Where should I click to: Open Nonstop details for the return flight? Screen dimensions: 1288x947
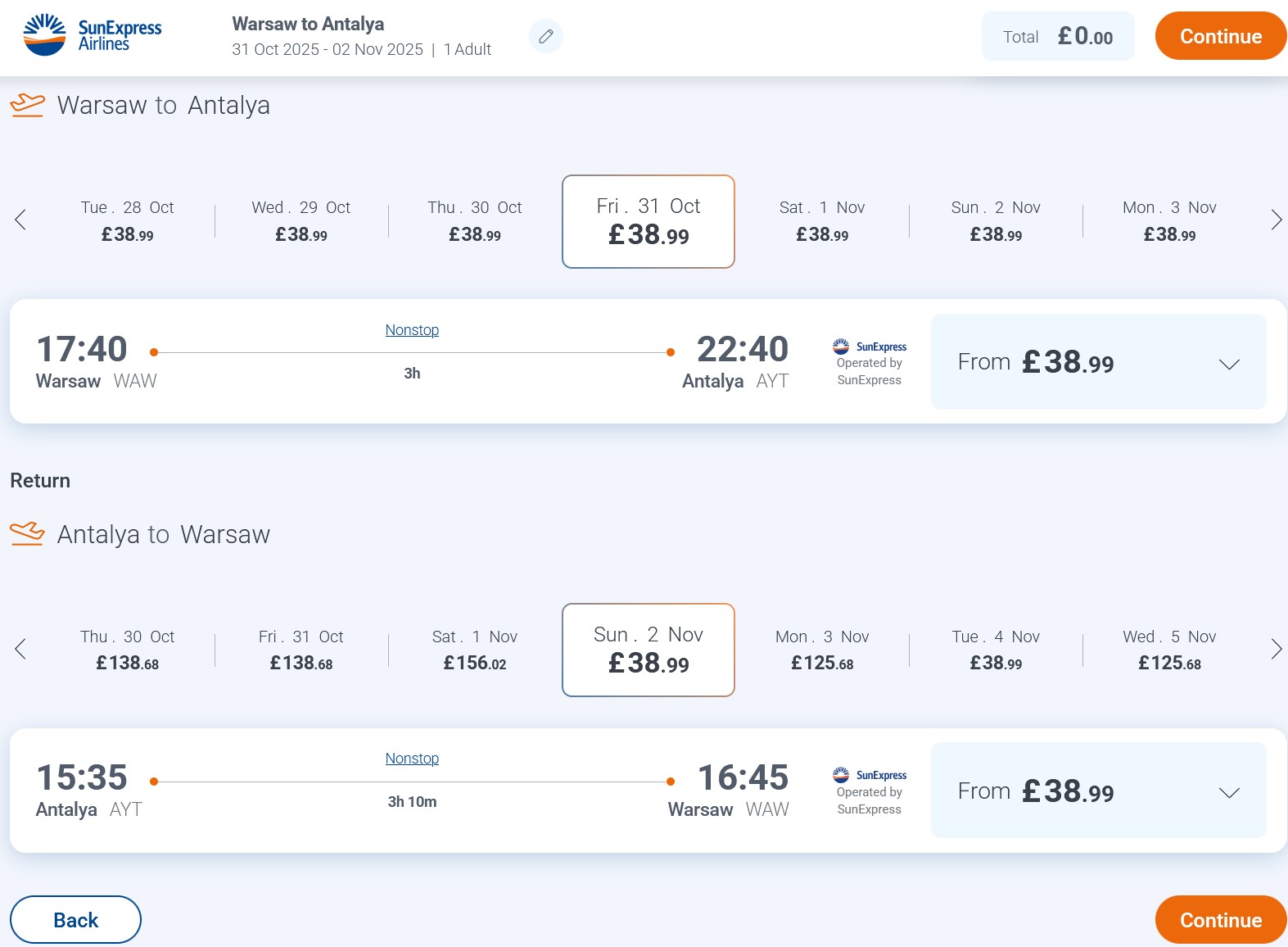[x=412, y=759]
